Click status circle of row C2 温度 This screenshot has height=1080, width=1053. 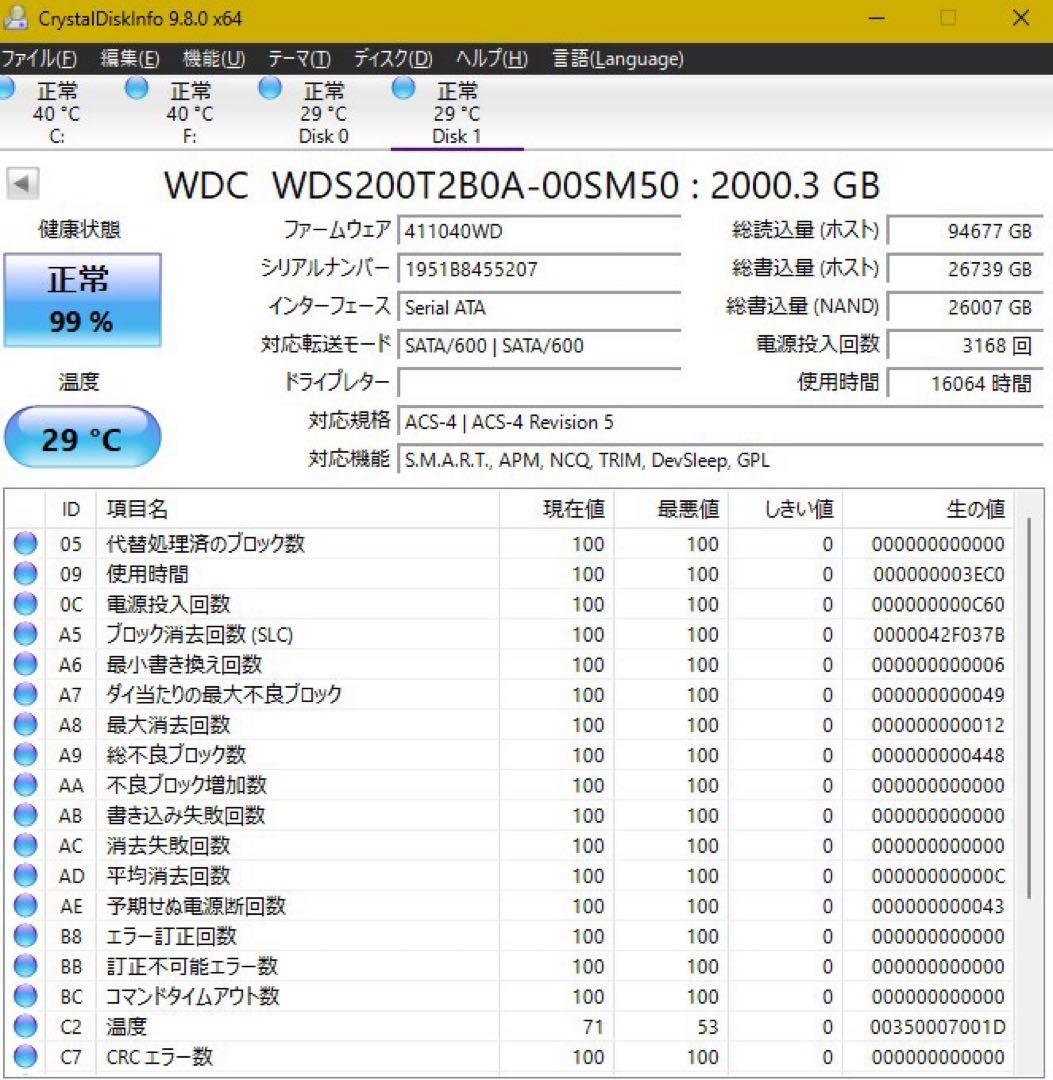[x=25, y=1027]
